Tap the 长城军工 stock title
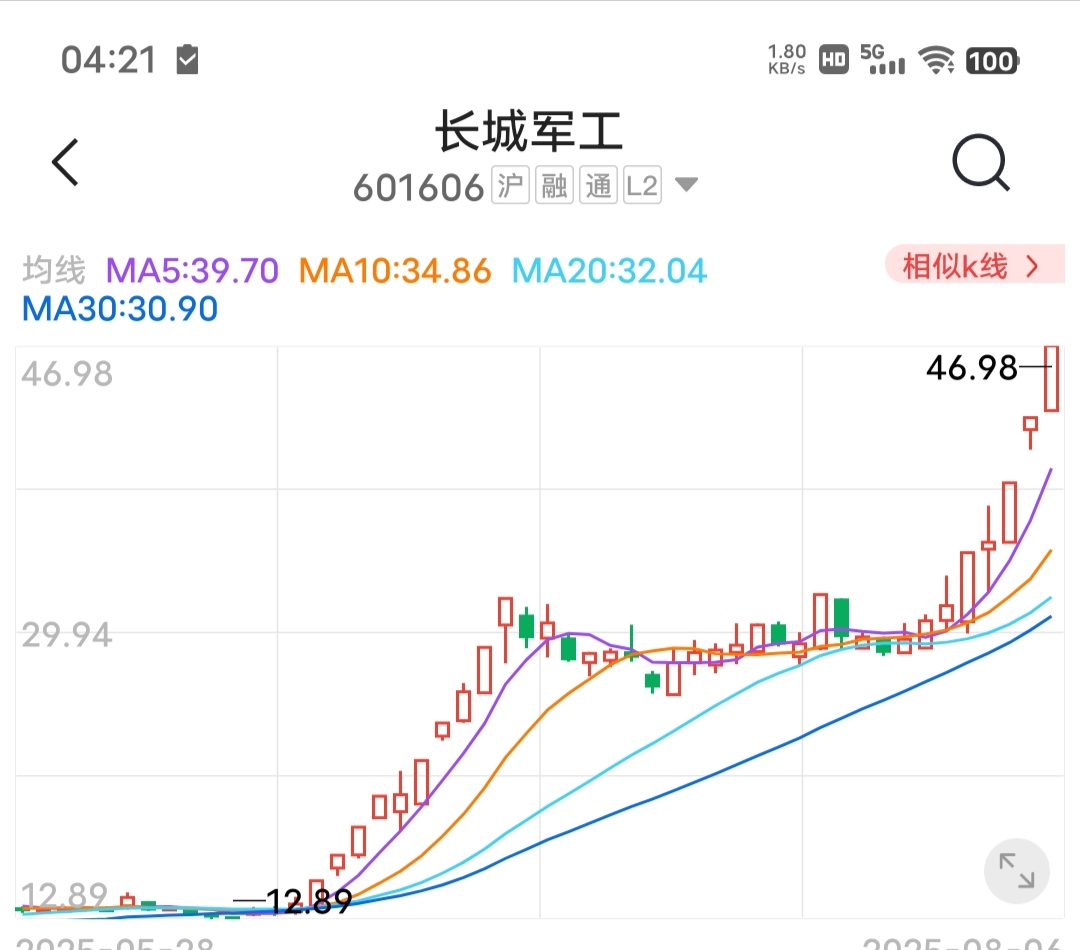This screenshot has height=950, width=1080. click(529, 131)
